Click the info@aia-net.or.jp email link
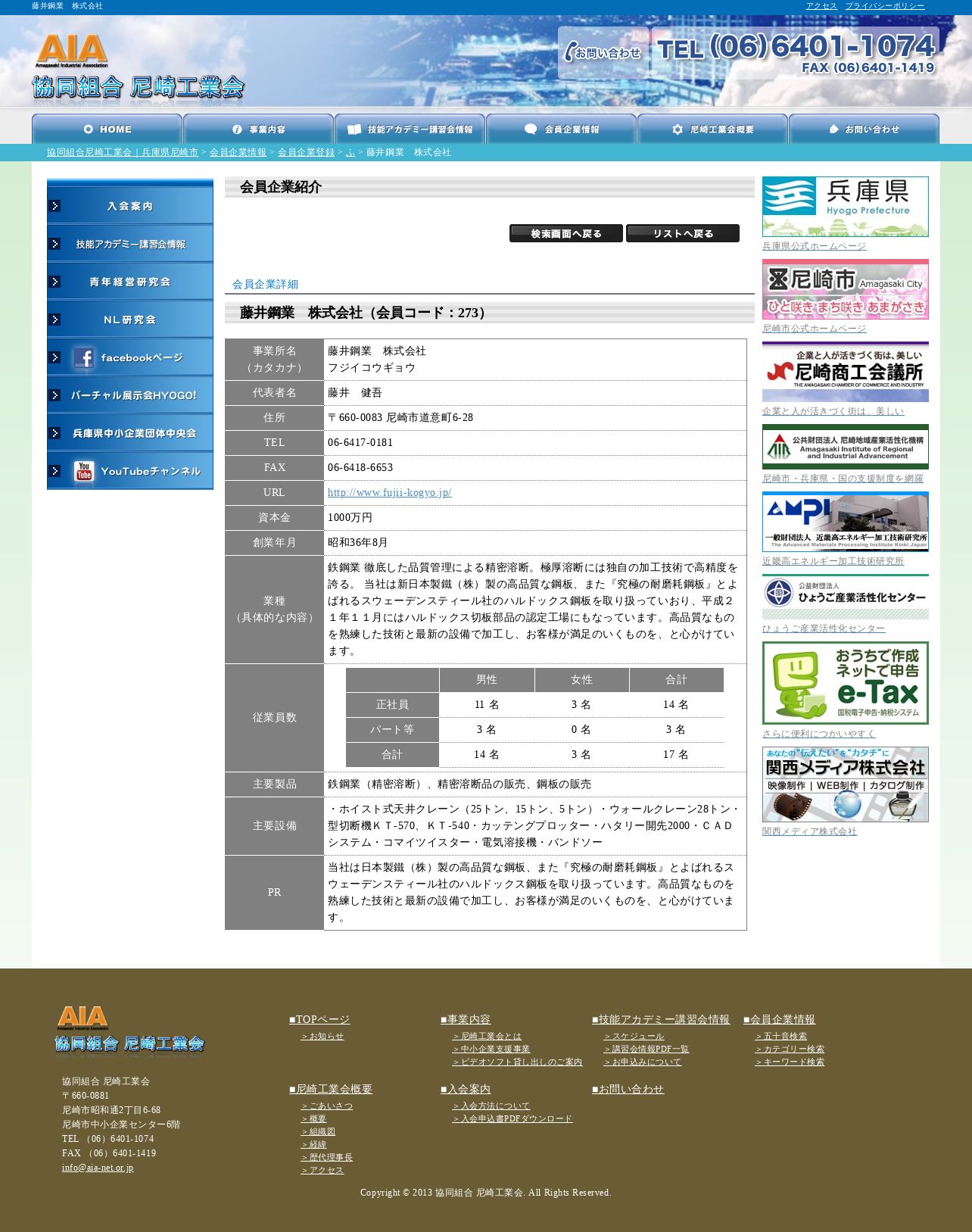The height and width of the screenshot is (1232, 972). [x=98, y=1168]
